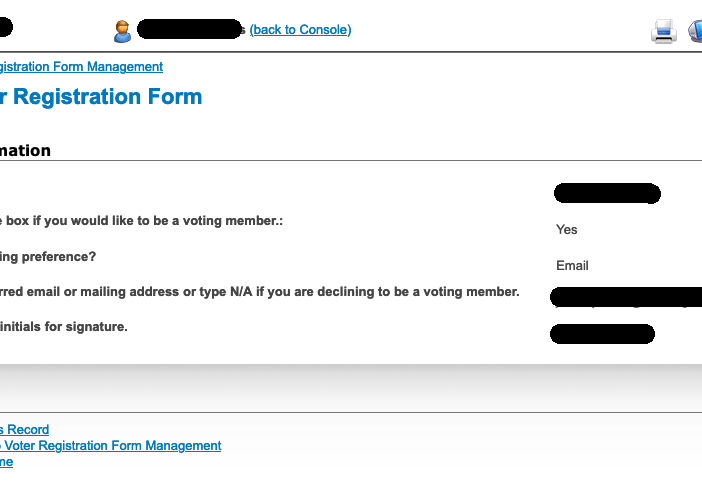Click the Record link in footer

24,429
